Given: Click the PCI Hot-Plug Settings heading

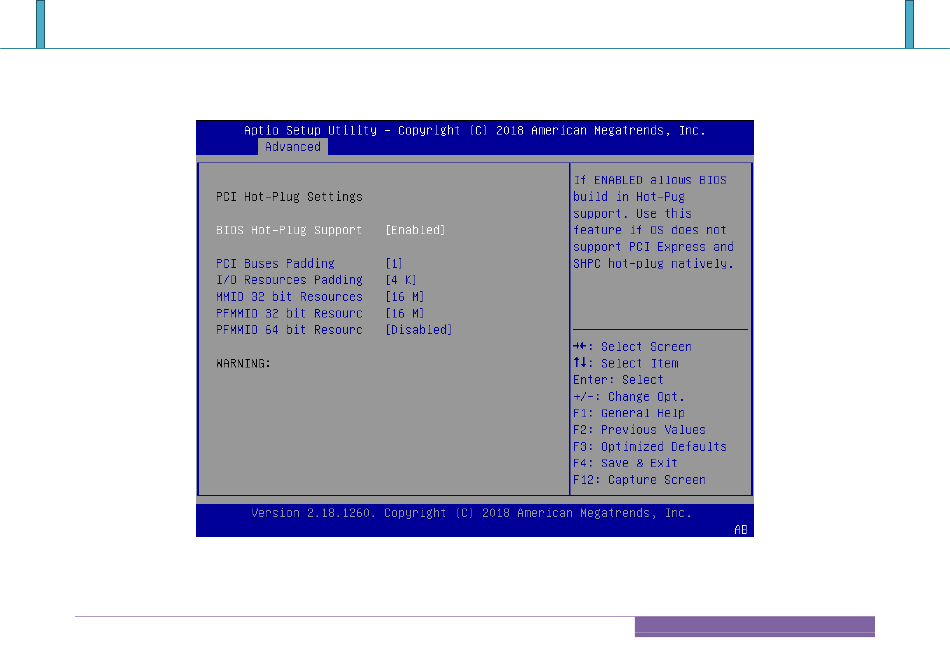Looking at the screenshot, I should [289, 197].
